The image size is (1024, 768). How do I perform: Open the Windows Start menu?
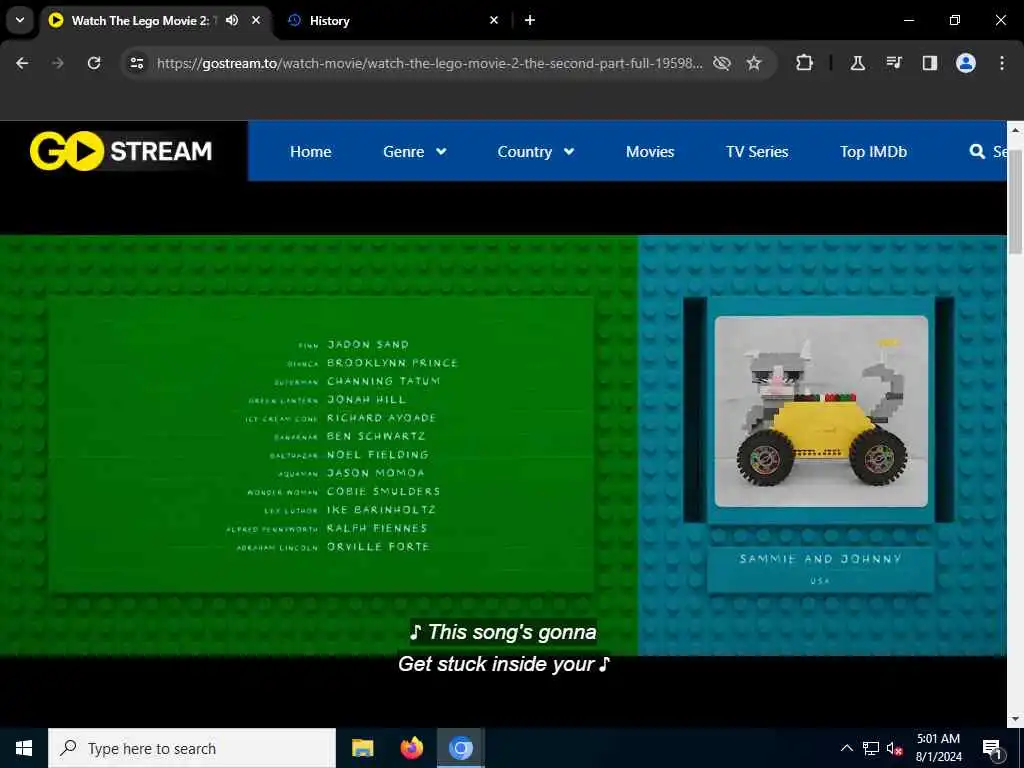[x=24, y=748]
